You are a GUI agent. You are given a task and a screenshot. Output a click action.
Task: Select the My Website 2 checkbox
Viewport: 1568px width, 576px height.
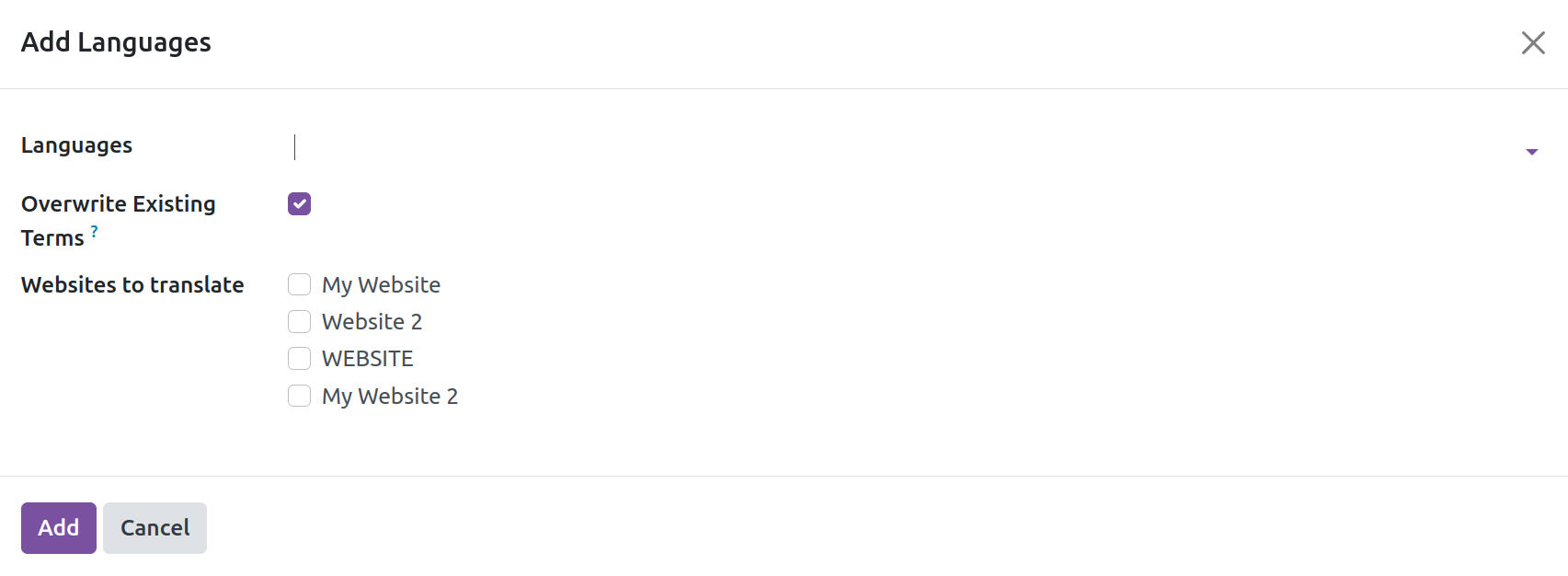[x=299, y=396]
